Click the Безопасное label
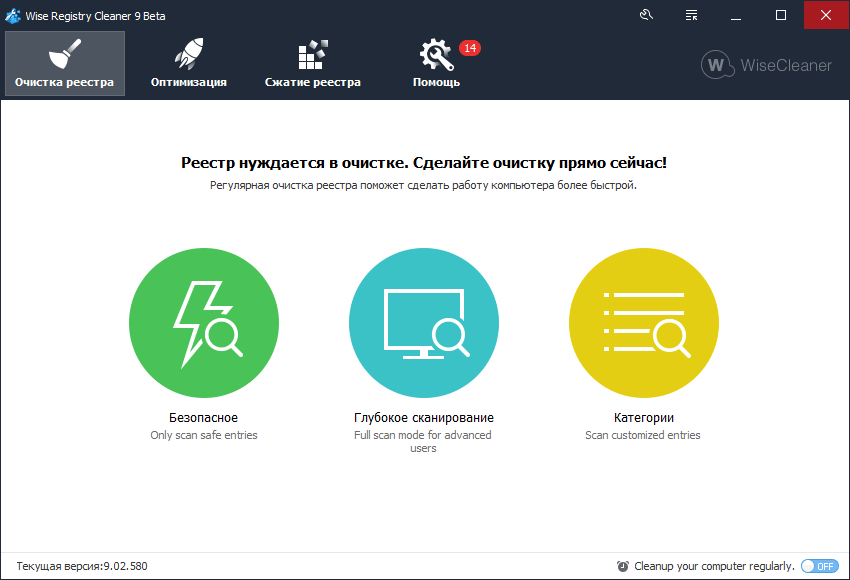The image size is (850, 580). pyautogui.click(x=203, y=418)
